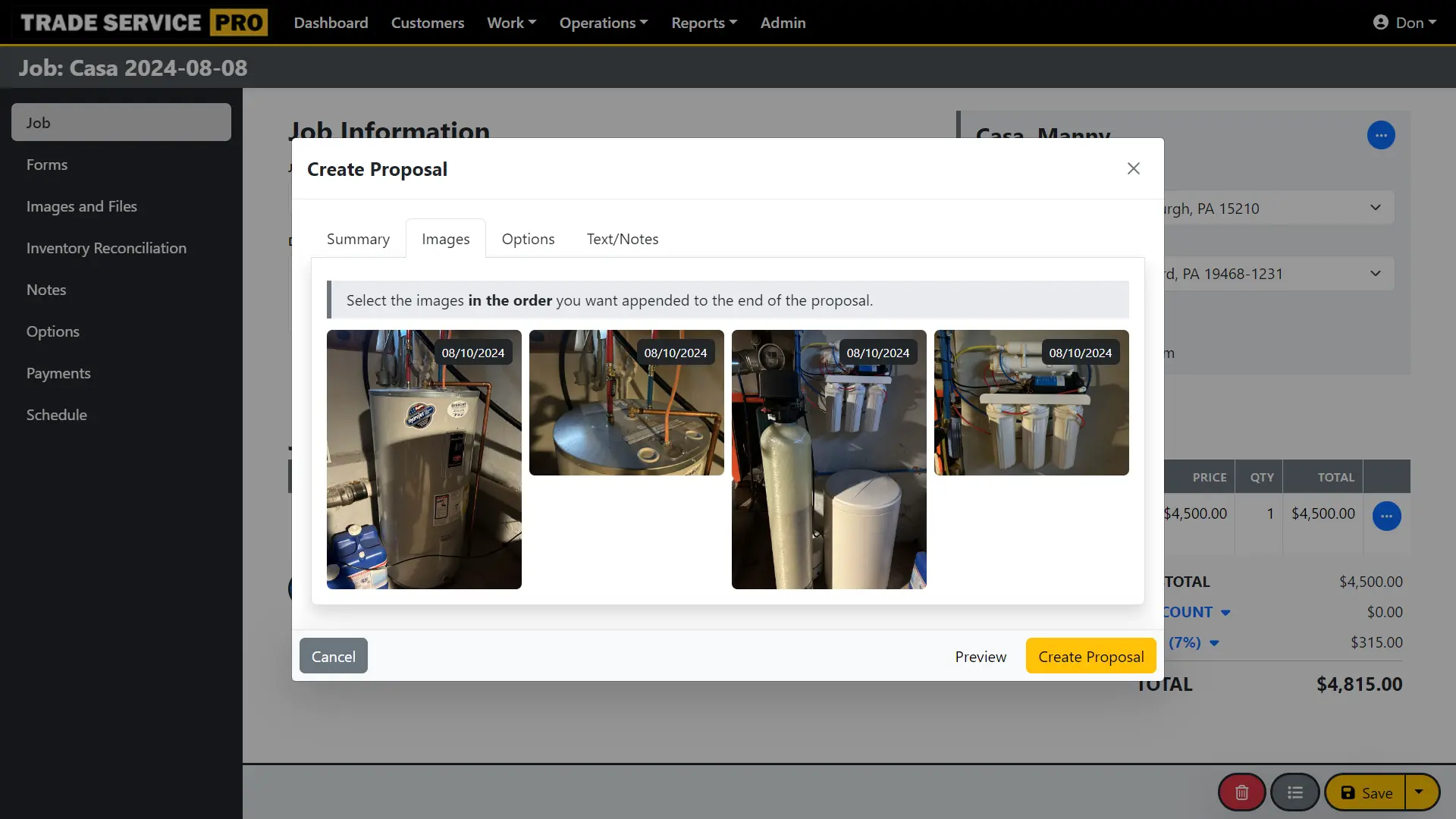Expand the Save button dropdown arrow
Viewport: 1456px width, 819px height.
click(1421, 792)
